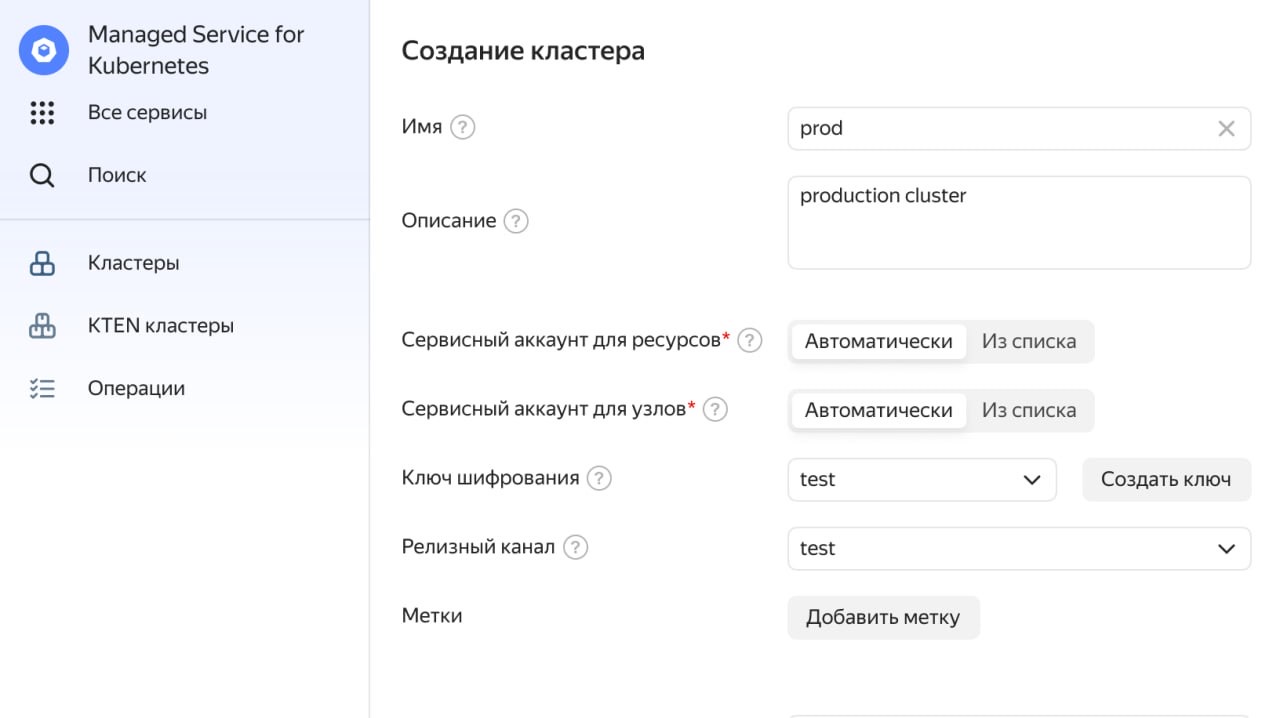Click the Clusters sidebar icon
The image size is (1280, 718).
coord(42,264)
